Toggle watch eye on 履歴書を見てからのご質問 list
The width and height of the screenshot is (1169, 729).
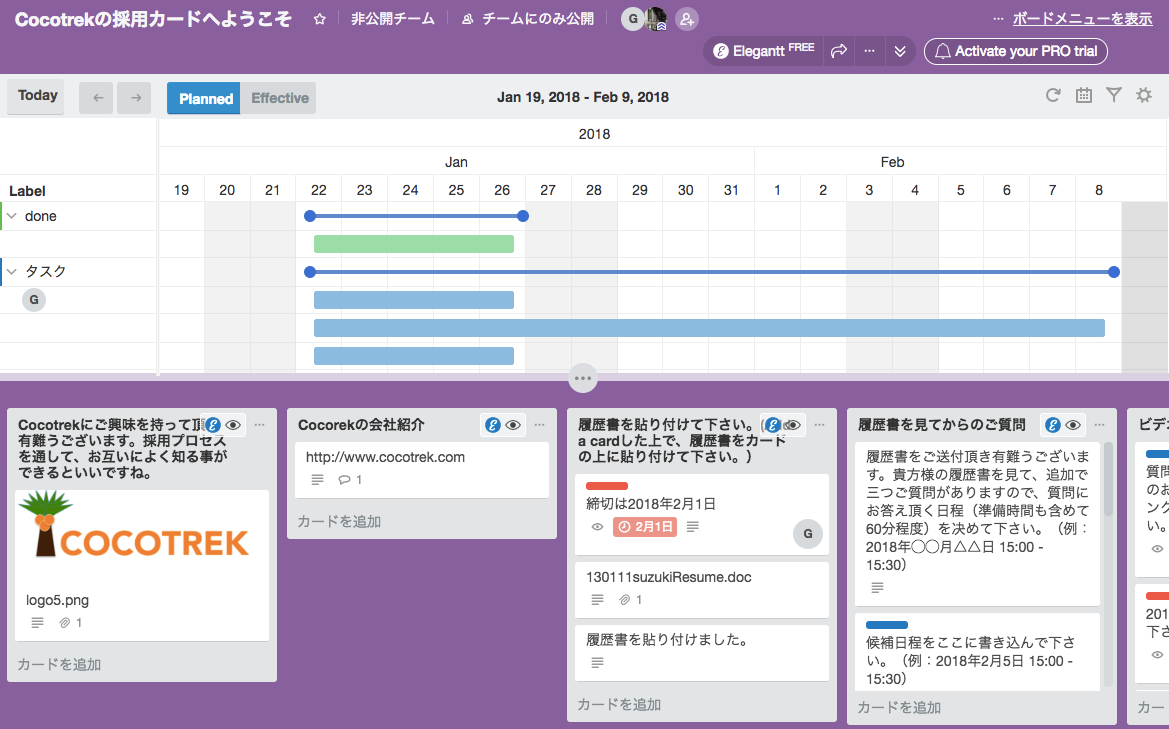[x=1073, y=425]
